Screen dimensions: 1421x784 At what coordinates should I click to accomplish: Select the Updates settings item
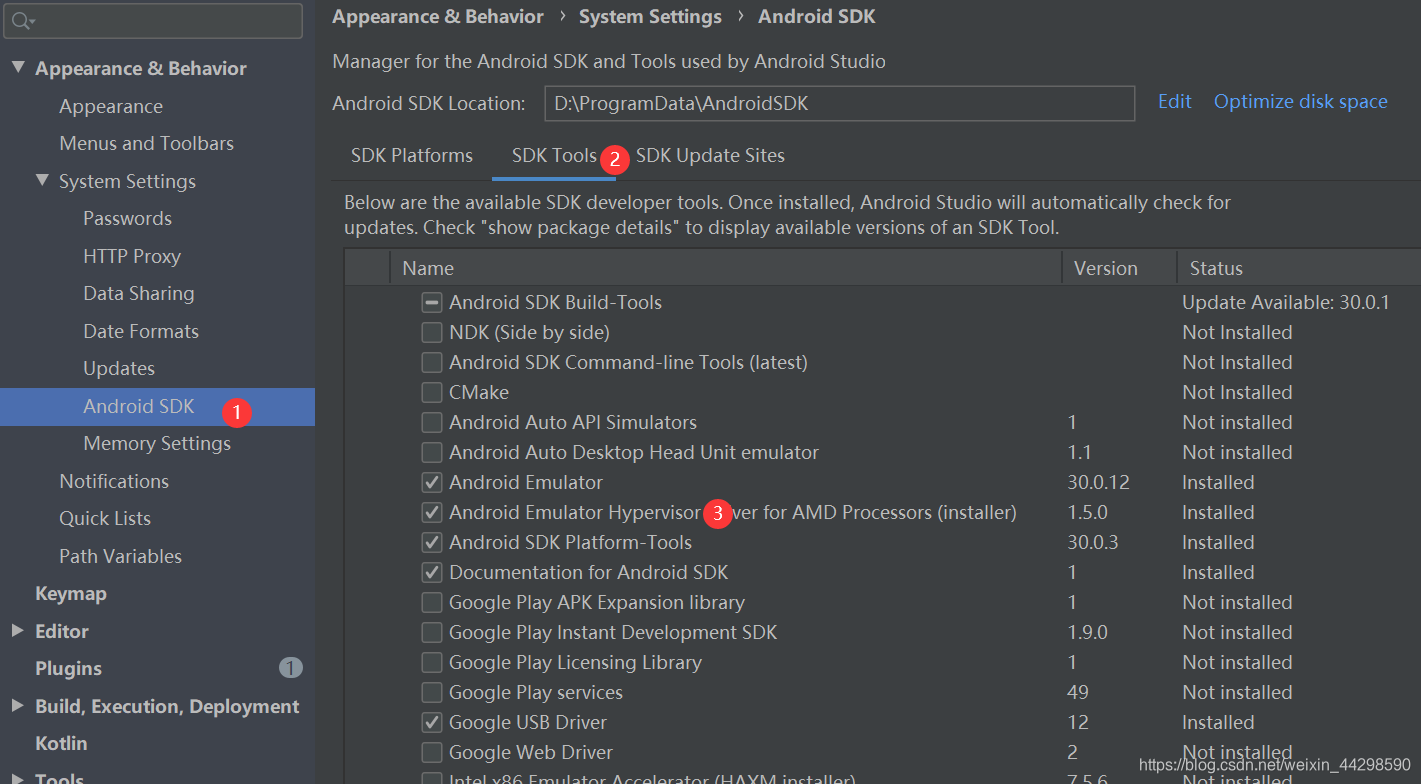point(119,368)
